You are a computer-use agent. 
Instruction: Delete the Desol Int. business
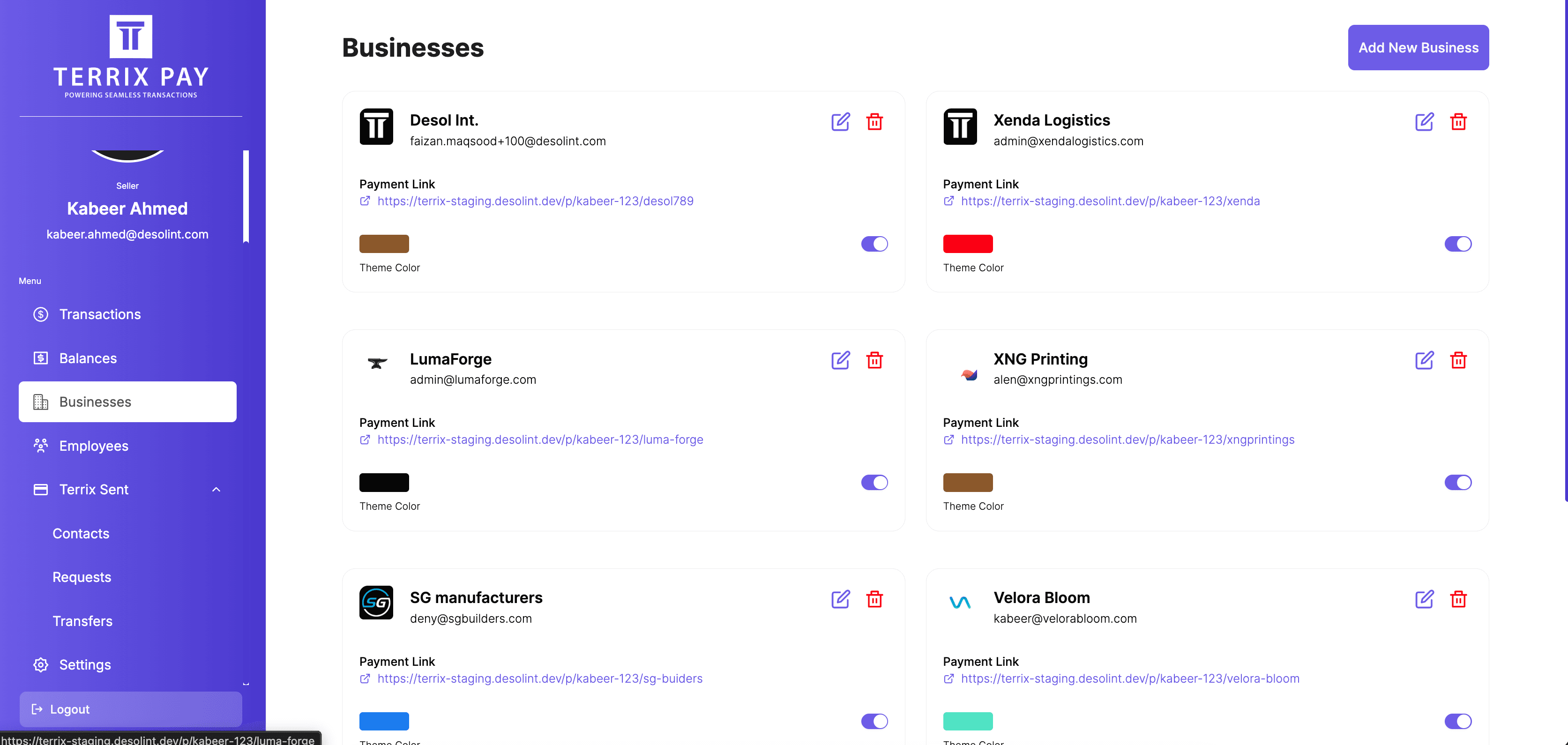pos(875,122)
